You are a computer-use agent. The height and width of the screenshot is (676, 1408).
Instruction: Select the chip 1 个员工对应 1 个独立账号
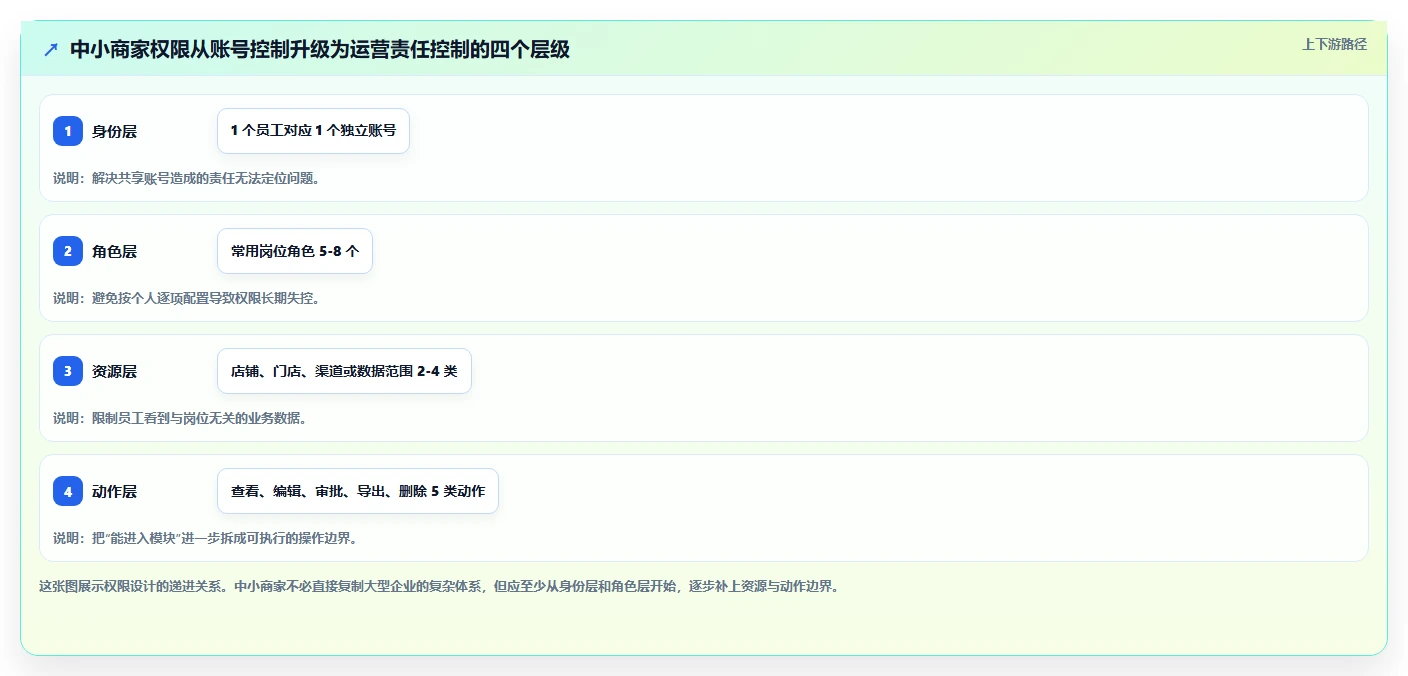click(313, 131)
